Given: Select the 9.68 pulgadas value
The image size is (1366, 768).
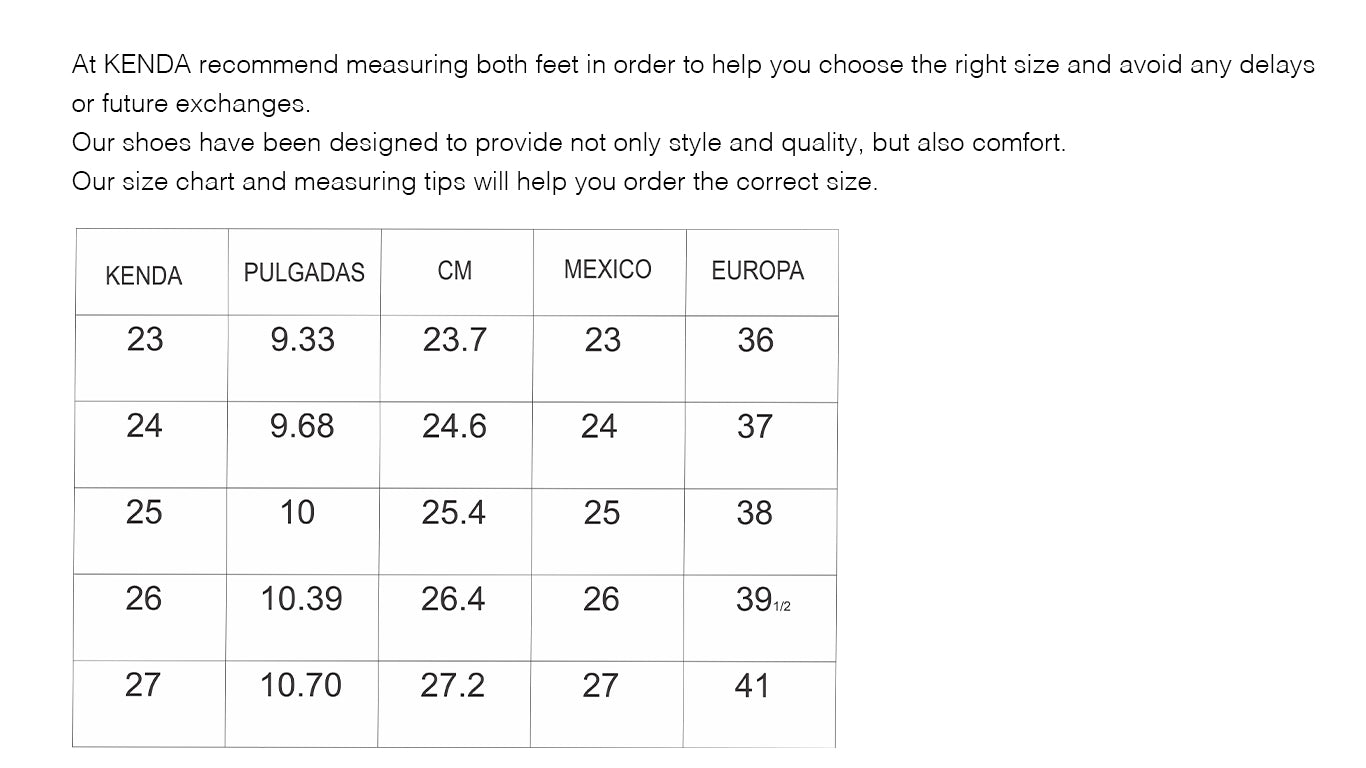Looking at the screenshot, I should pos(301,426).
